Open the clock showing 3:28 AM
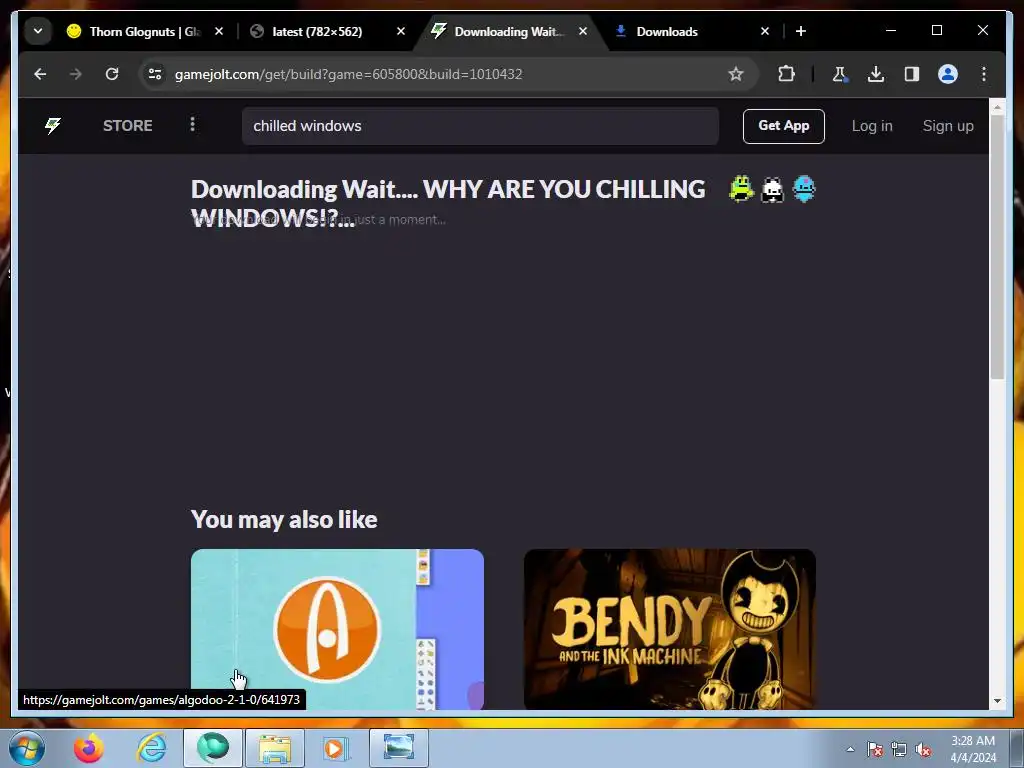The width and height of the screenshot is (1024, 768). 973,749
